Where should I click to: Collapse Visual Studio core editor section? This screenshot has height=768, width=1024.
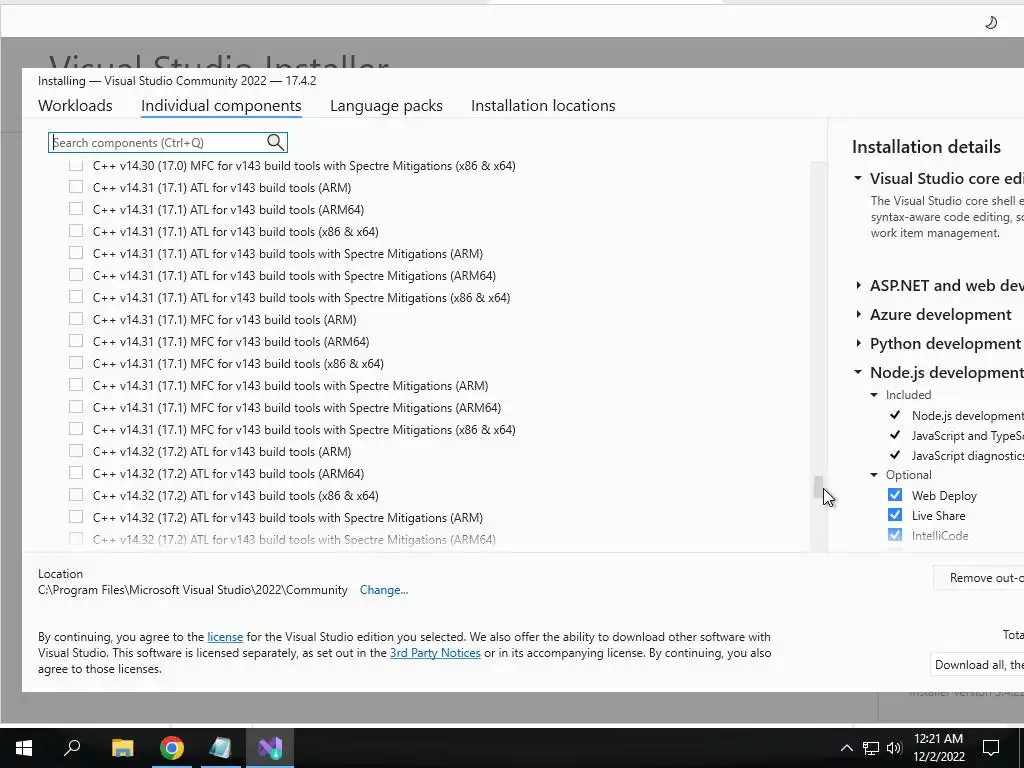tap(858, 178)
